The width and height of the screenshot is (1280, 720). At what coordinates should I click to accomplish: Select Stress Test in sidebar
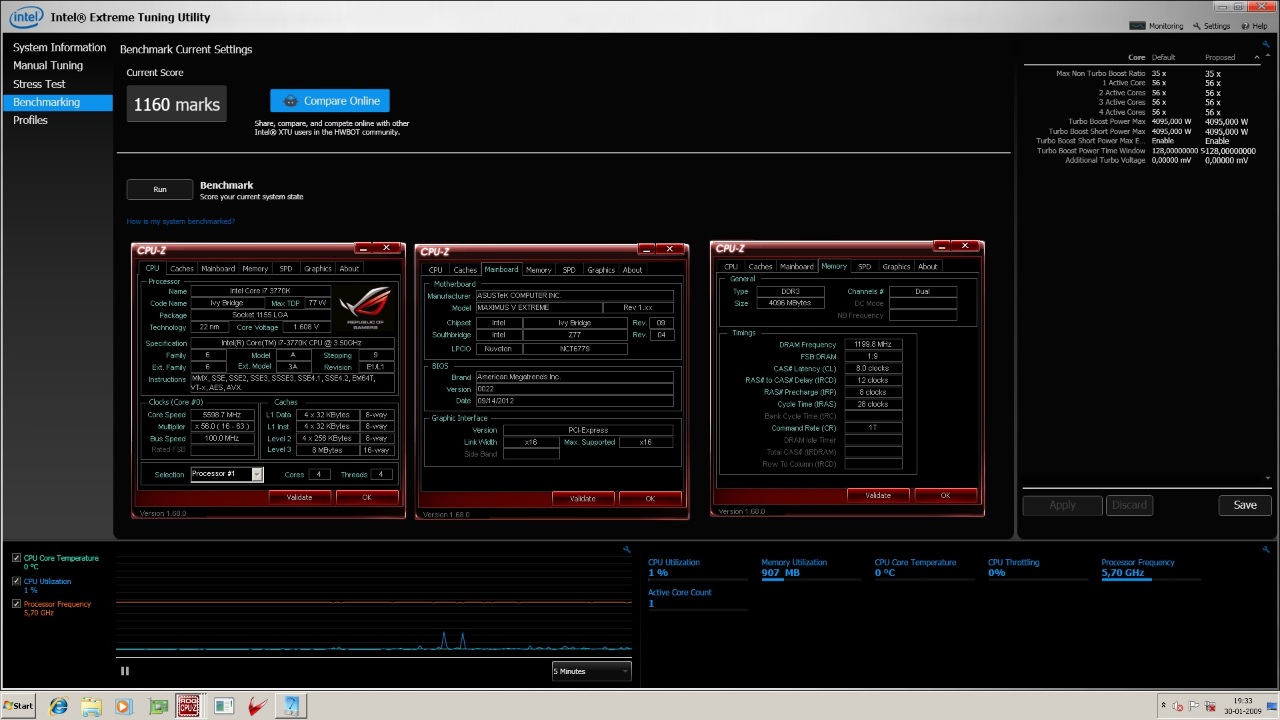(x=39, y=84)
